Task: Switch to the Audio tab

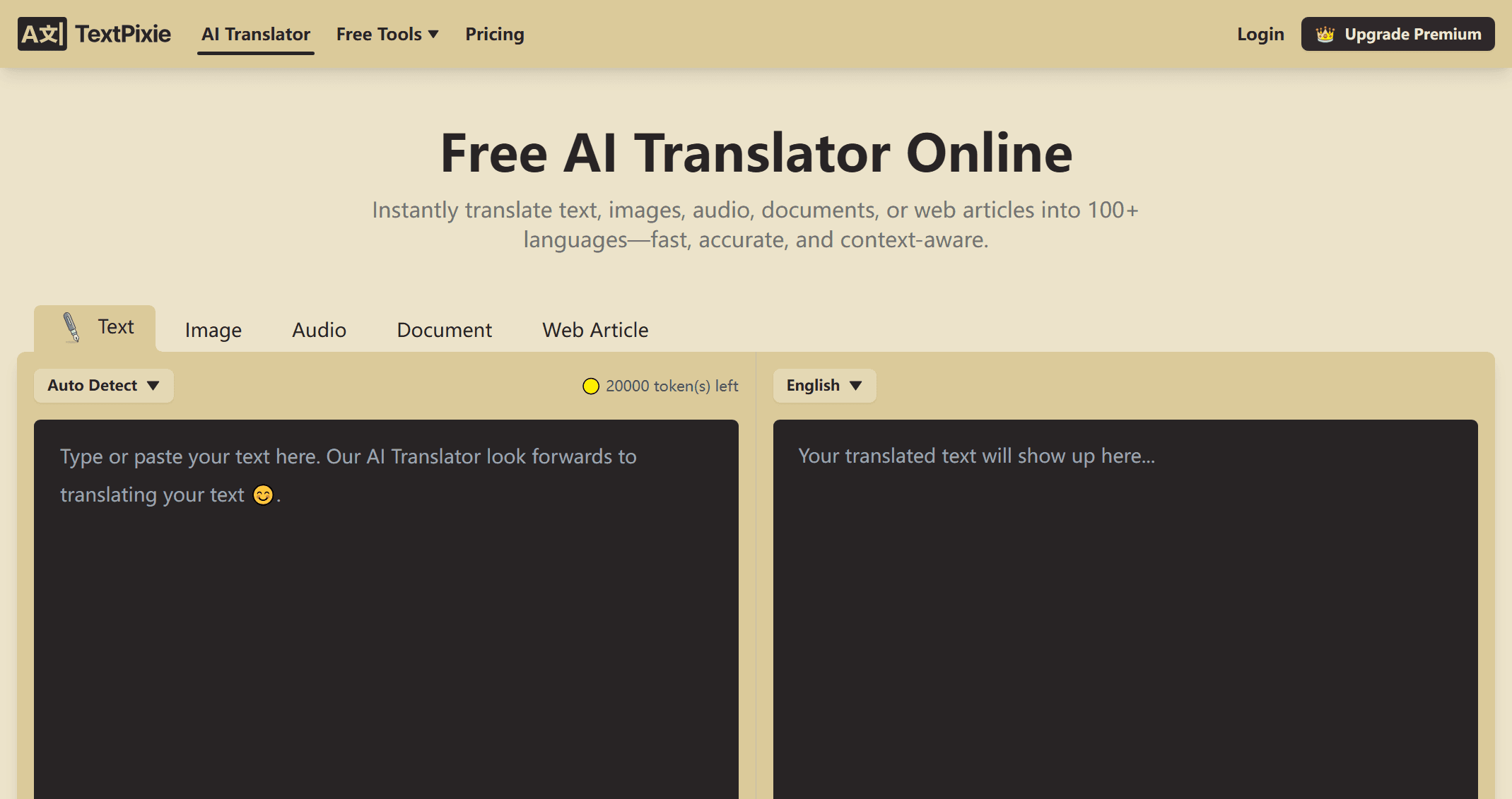Action: (x=319, y=330)
